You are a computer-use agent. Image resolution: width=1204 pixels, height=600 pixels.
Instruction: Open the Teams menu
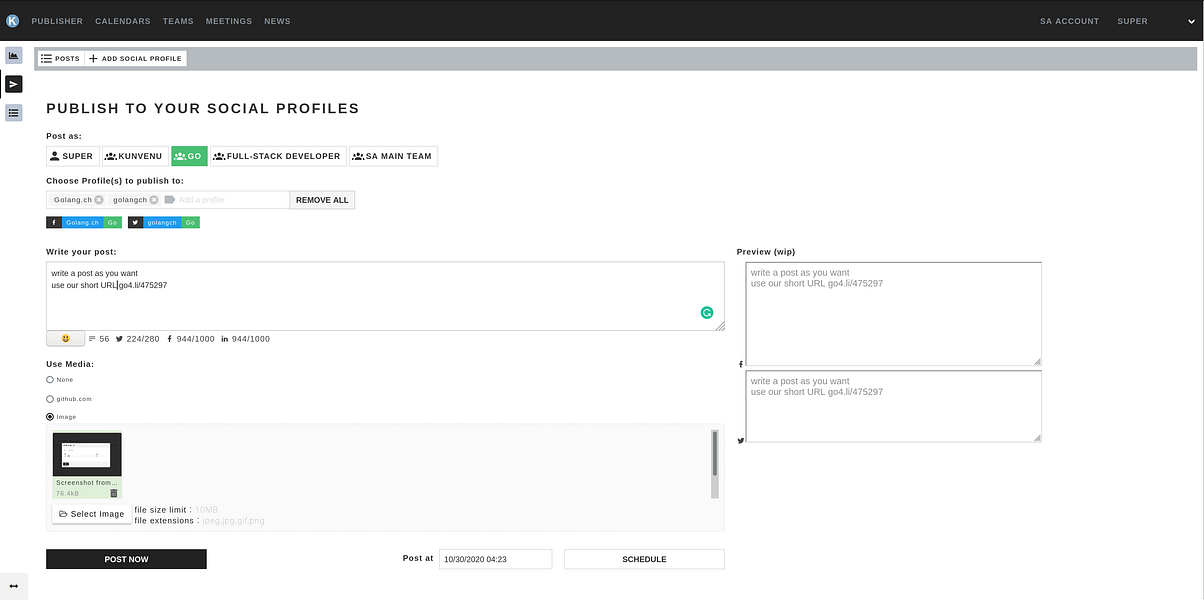coord(178,21)
